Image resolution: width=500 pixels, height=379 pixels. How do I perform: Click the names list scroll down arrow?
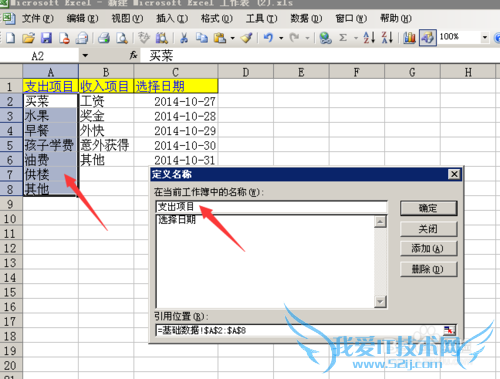[x=380, y=301]
